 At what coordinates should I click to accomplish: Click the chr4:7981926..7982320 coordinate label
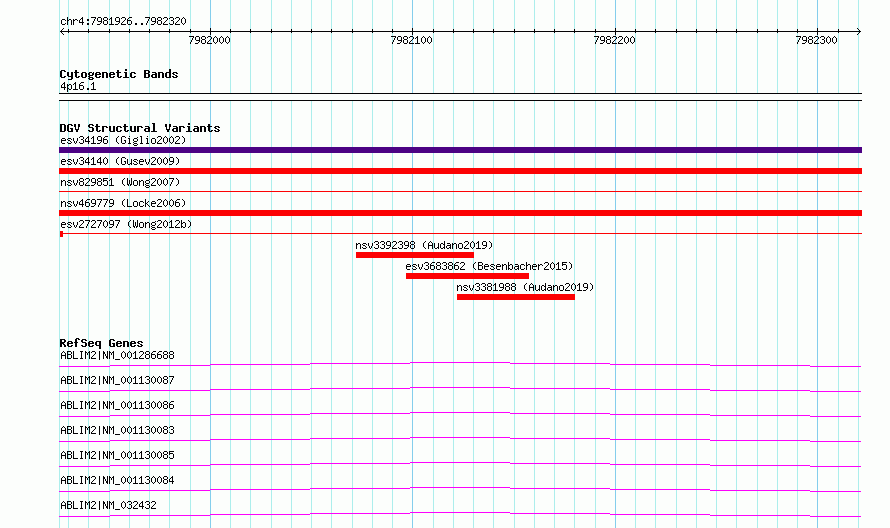(x=123, y=21)
